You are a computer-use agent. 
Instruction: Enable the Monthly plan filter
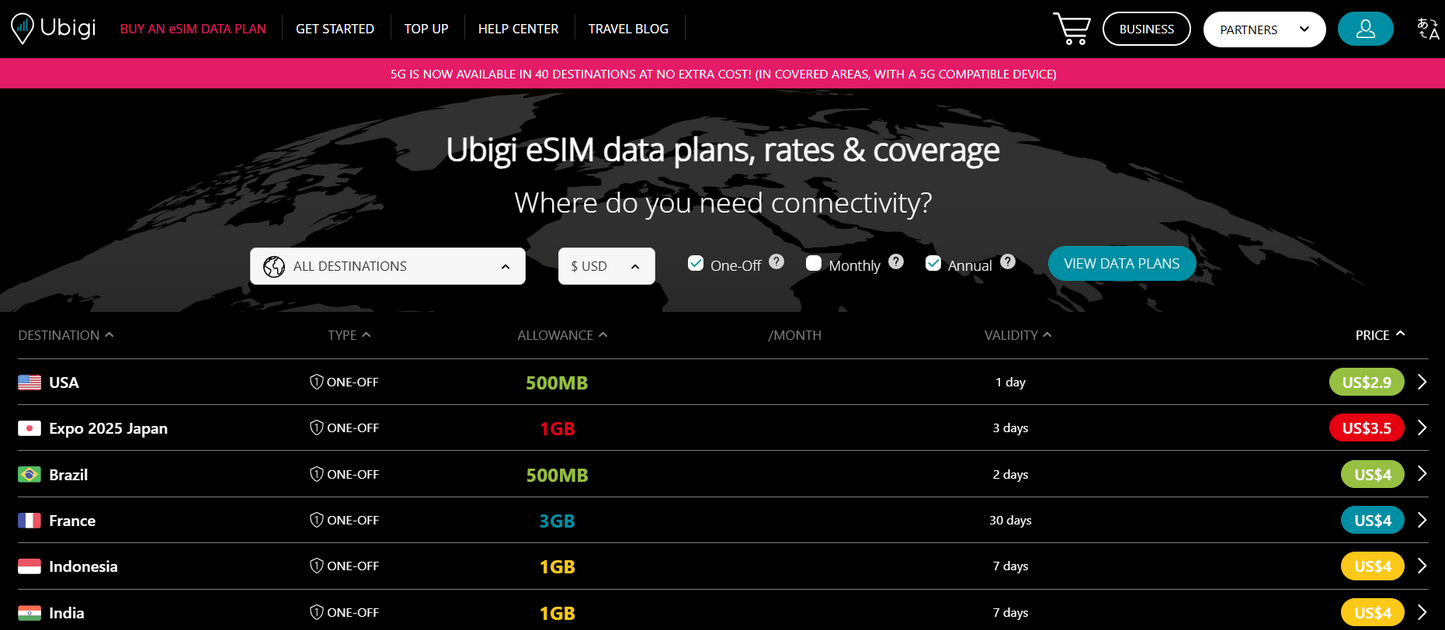[x=813, y=263]
